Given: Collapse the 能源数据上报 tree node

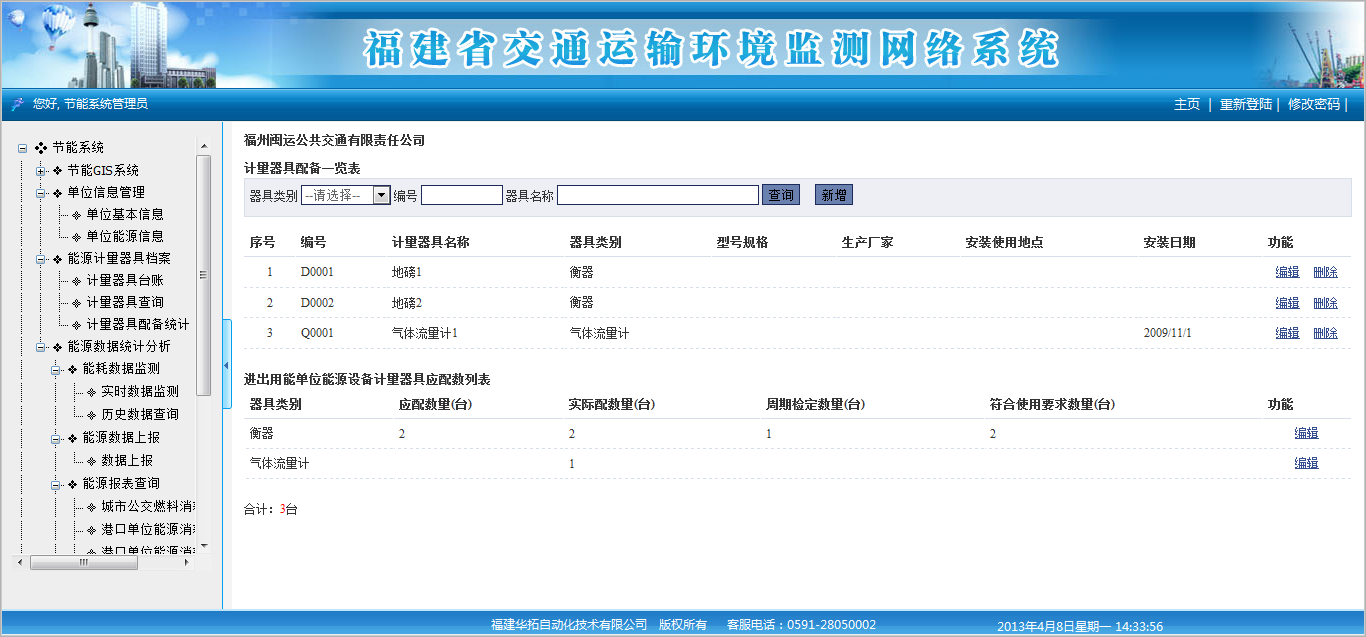Looking at the screenshot, I should [x=56, y=438].
